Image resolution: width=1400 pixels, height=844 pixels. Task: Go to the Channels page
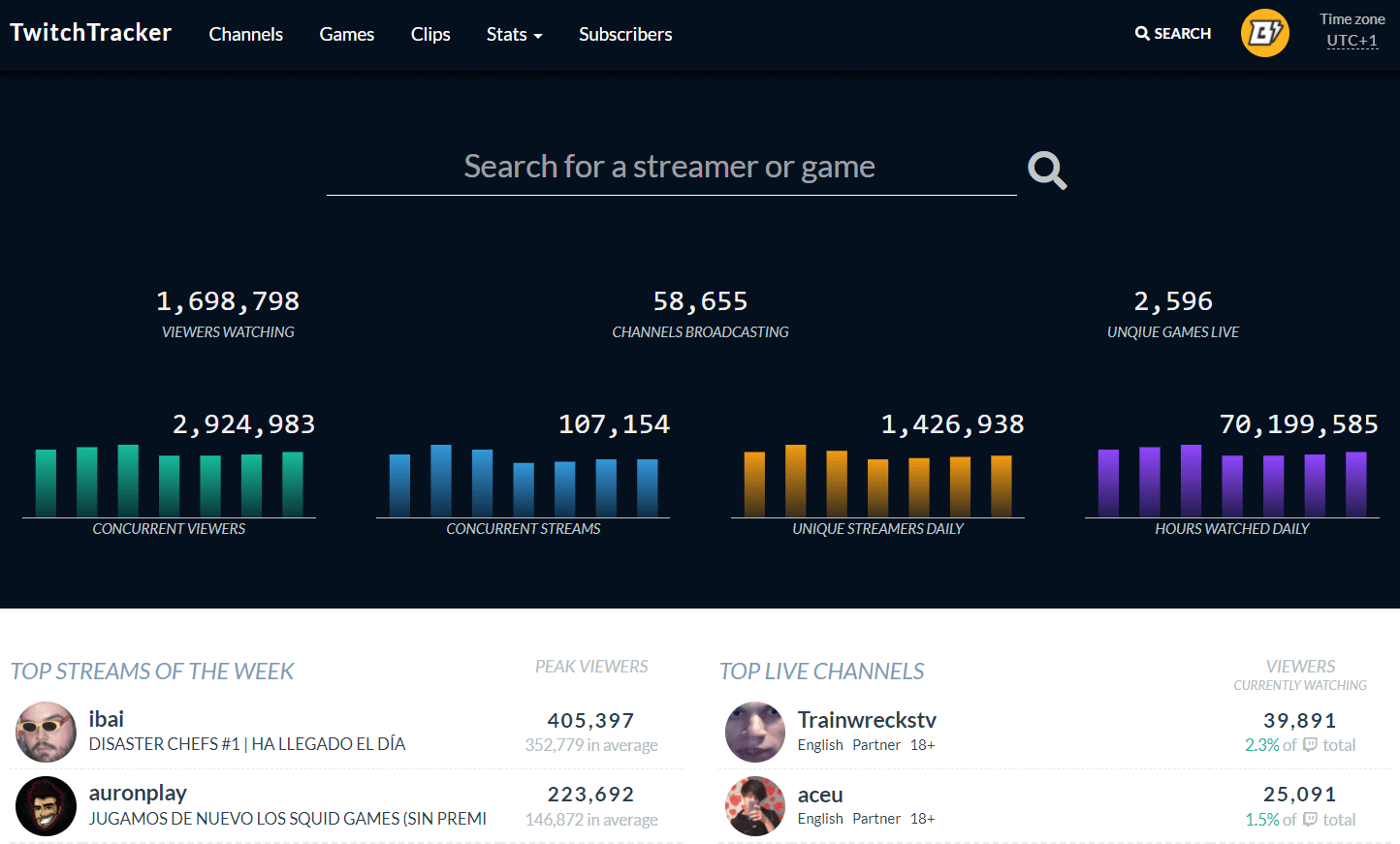point(246,34)
